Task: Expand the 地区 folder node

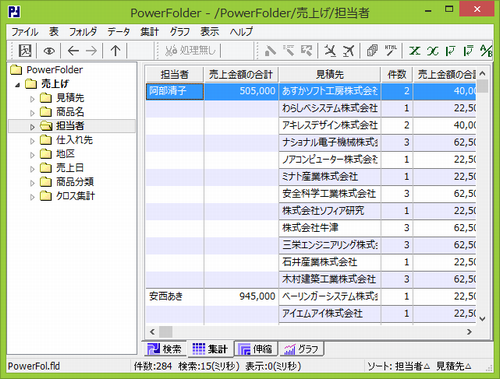Action: pyautogui.click(x=32, y=155)
